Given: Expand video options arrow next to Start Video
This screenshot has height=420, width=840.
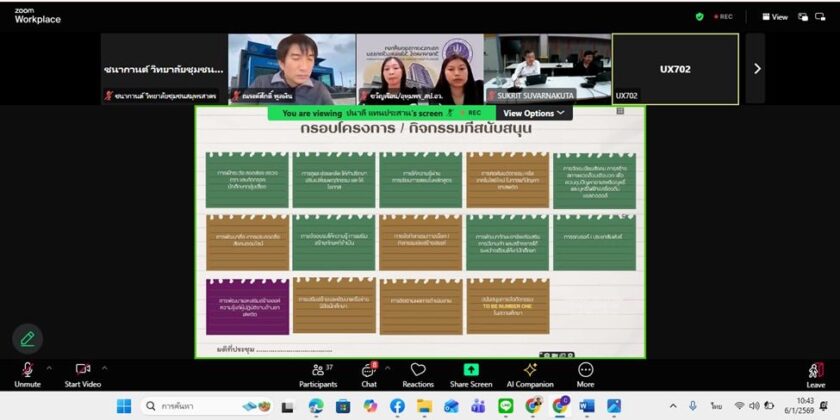Looking at the screenshot, I should click(x=104, y=366).
